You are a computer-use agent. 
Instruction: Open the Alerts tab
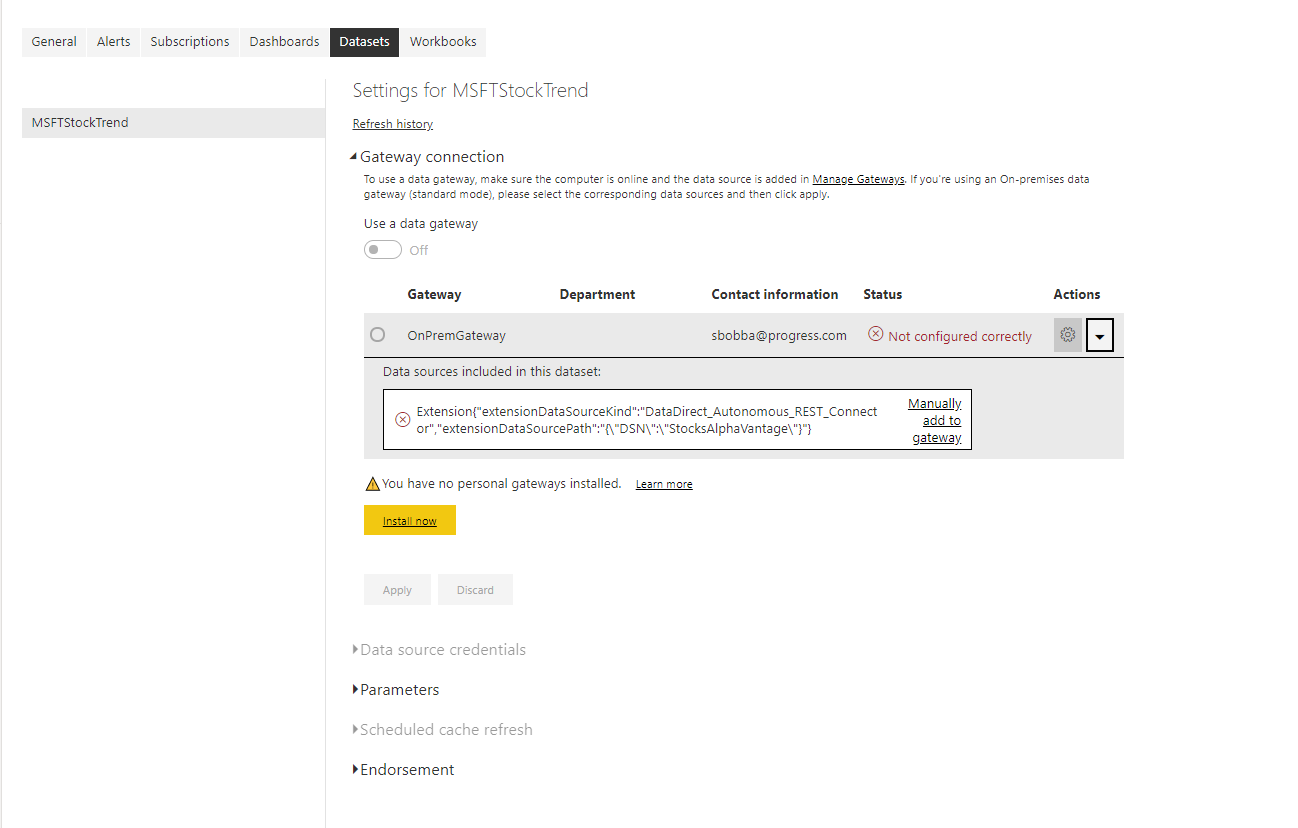tap(113, 42)
